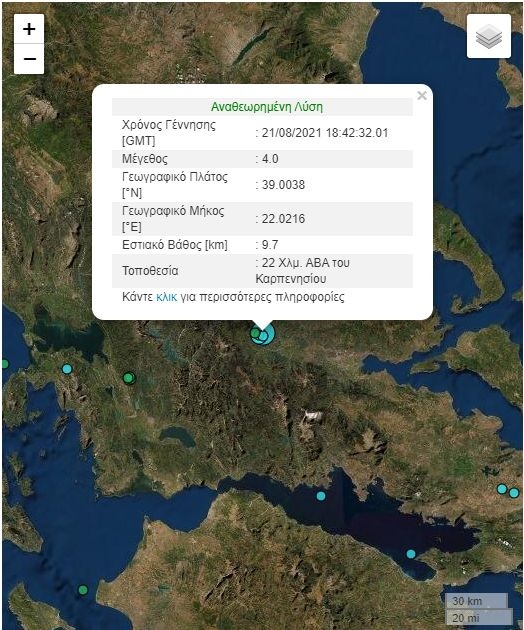Click the 20 mi scale bar

(x=479, y=618)
